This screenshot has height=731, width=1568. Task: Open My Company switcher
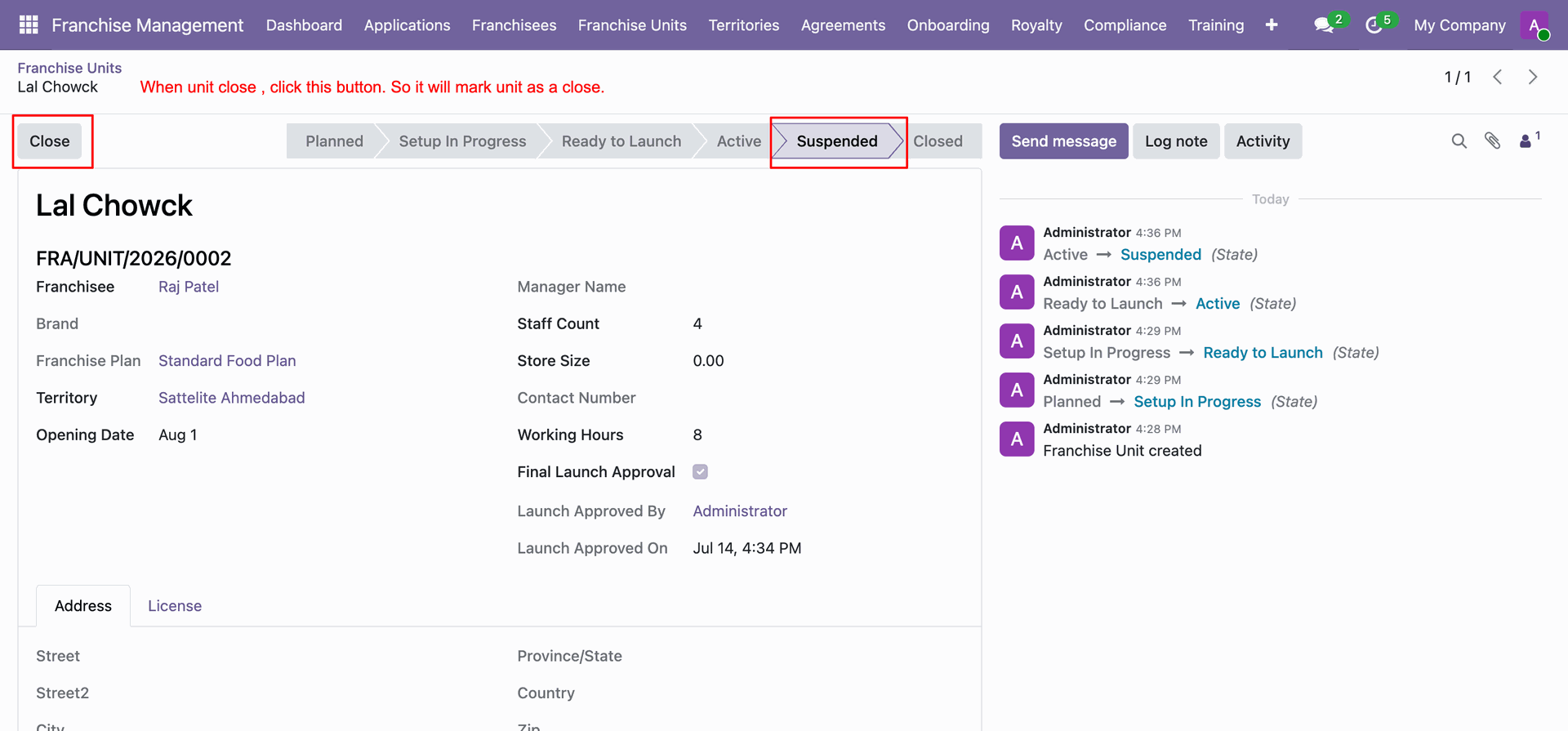pos(1459,25)
